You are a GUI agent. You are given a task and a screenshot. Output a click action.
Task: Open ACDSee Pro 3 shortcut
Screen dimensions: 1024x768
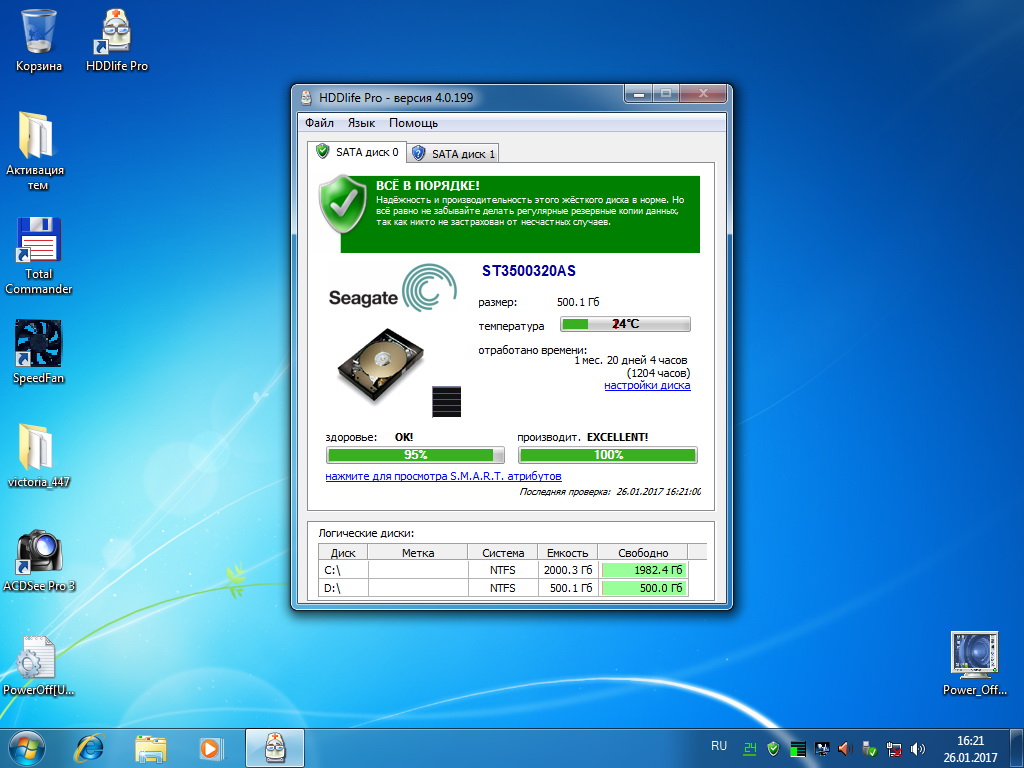tap(39, 553)
